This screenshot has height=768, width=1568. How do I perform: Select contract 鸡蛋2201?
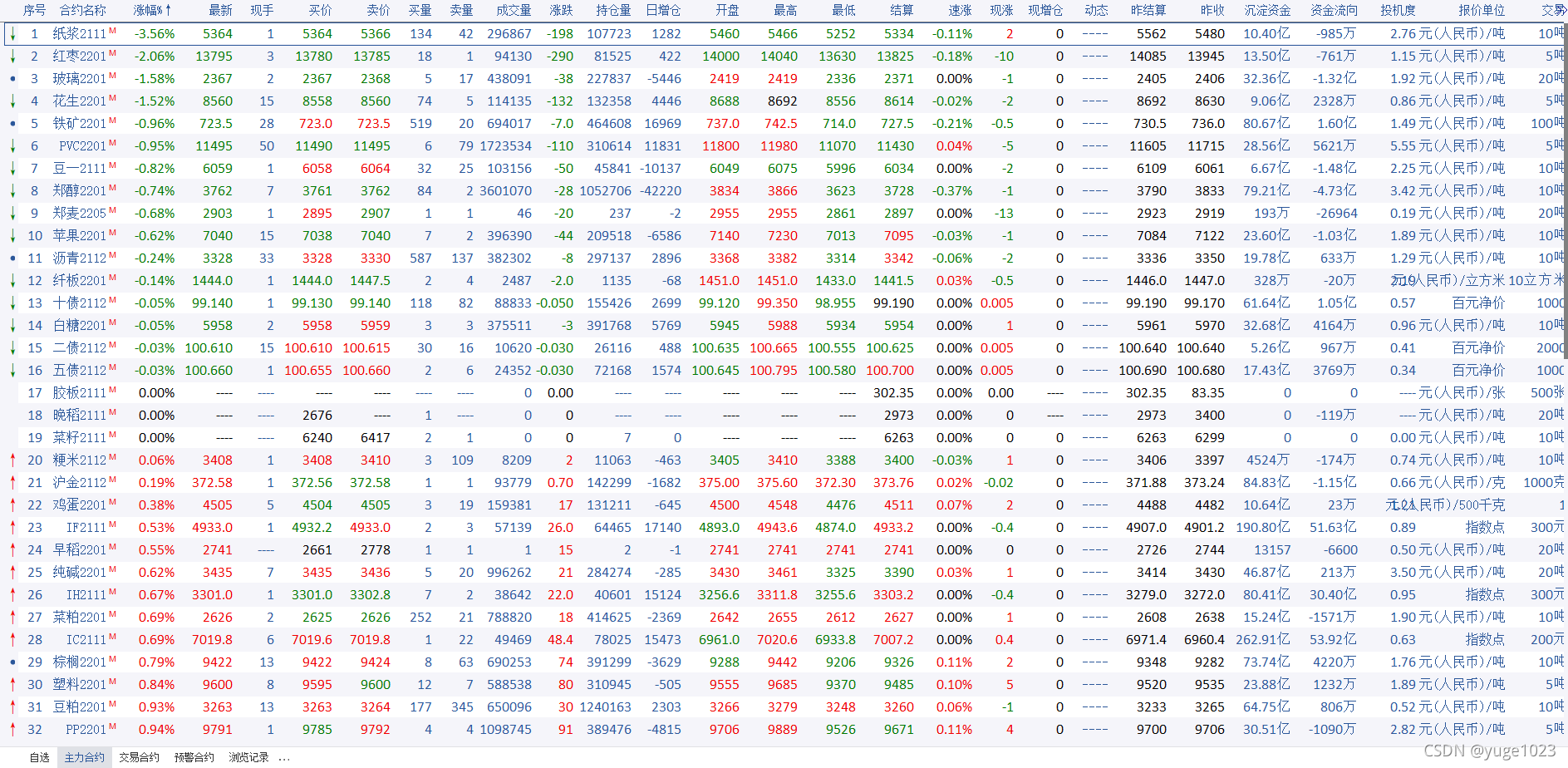tap(79, 505)
